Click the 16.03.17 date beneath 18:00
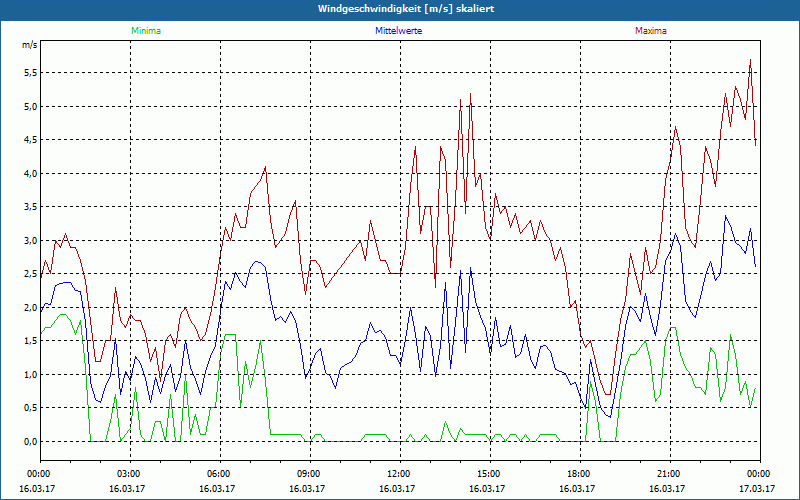 click(x=578, y=488)
